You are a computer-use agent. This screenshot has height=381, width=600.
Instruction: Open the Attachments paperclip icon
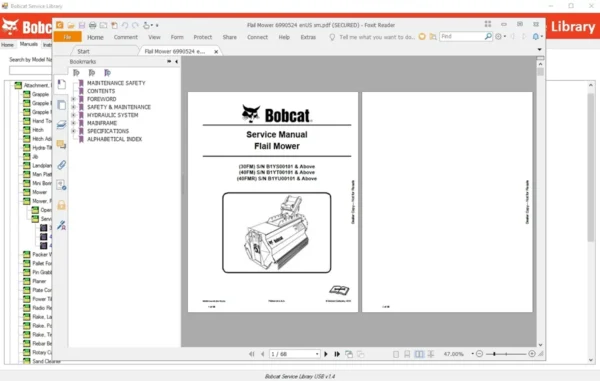click(61, 164)
